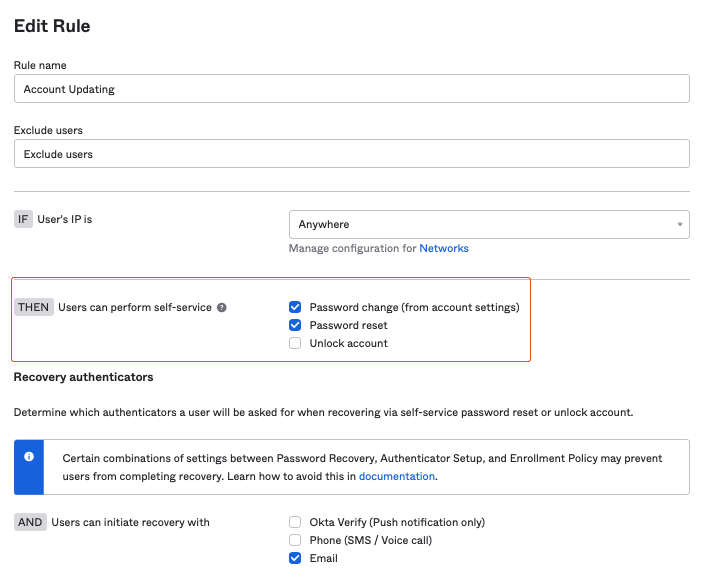Enable the Unlock account checkbox
This screenshot has width=708, height=579.
(295, 344)
